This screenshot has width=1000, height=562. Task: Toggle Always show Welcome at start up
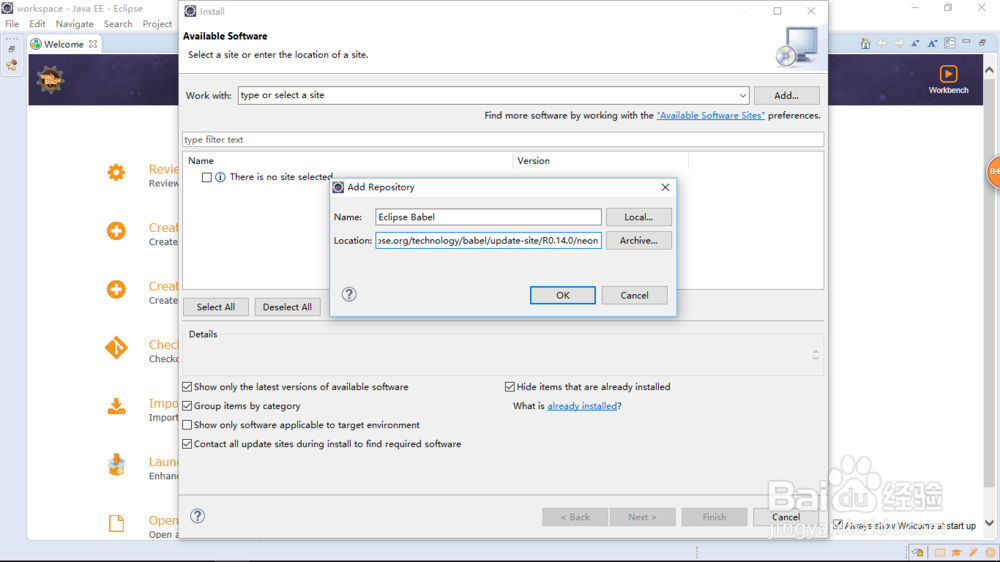(838, 524)
